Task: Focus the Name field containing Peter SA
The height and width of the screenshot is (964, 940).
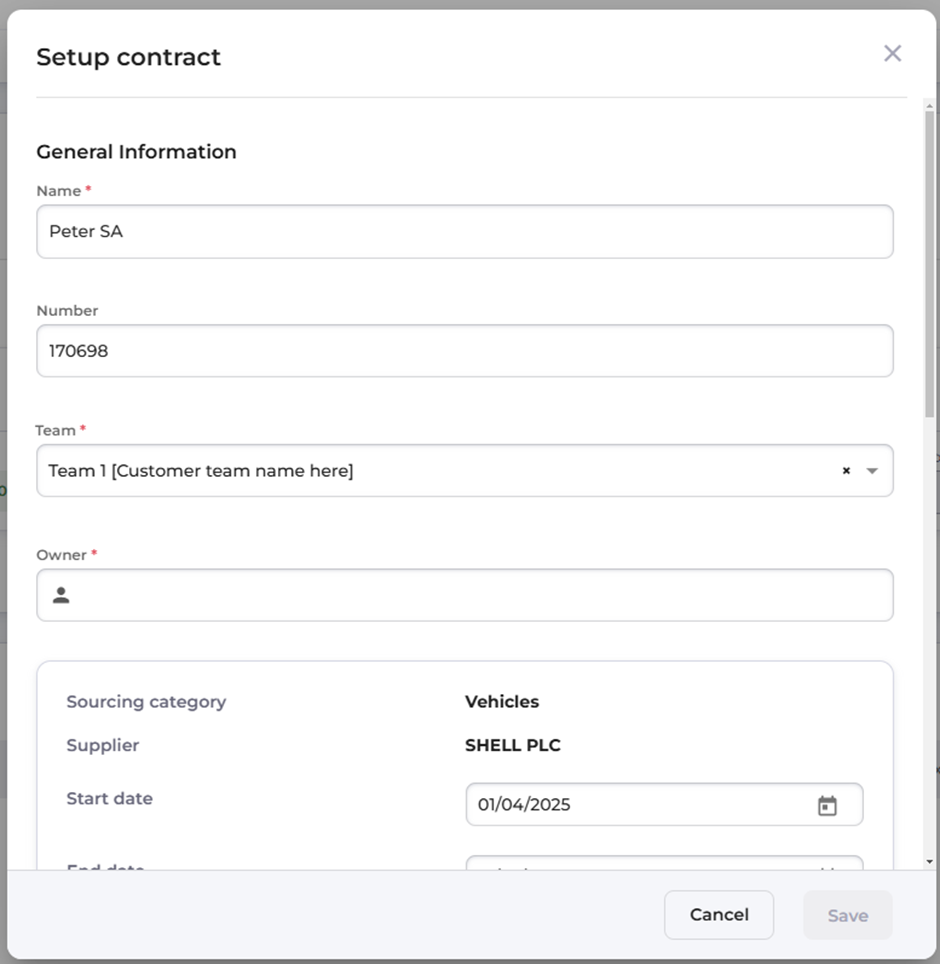Action: coord(464,232)
